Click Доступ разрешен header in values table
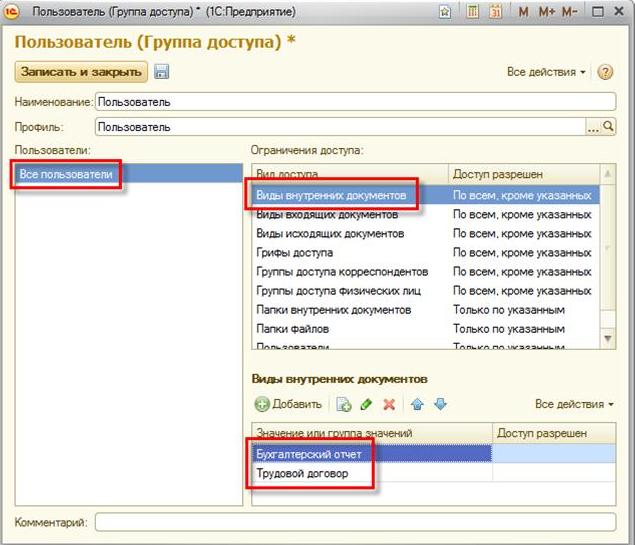Viewport: 635px width, 545px height. (554, 433)
